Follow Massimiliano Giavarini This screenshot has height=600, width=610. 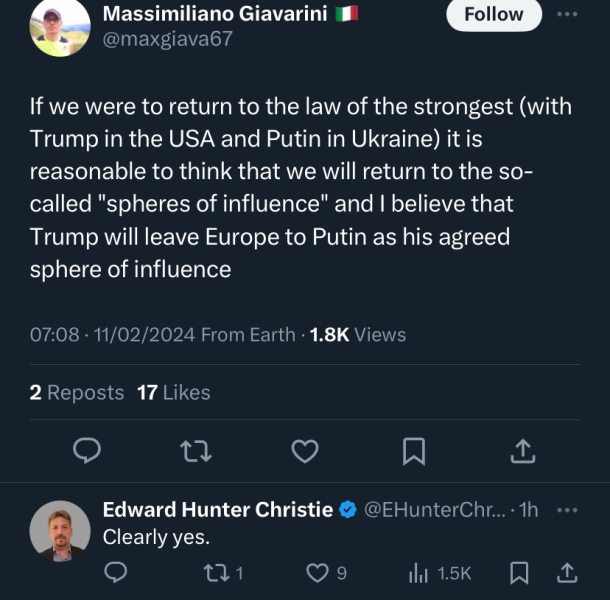(493, 14)
